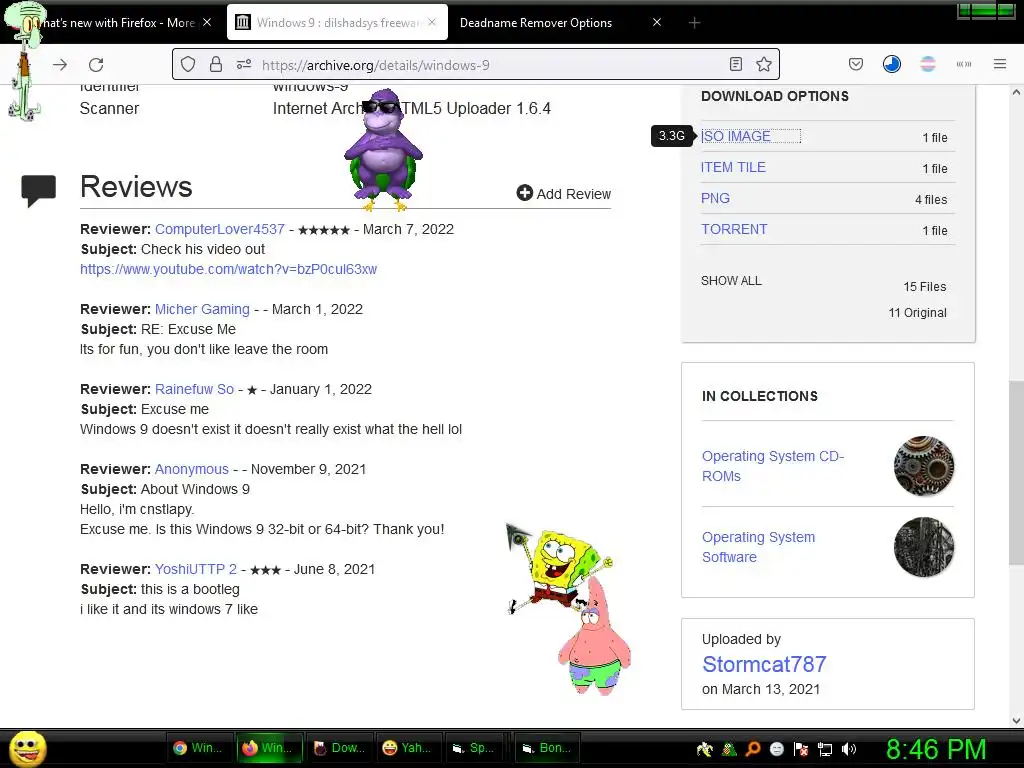Click the 8:46 PM clock
This screenshot has height=768, width=1024.
(x=936, y=749)
